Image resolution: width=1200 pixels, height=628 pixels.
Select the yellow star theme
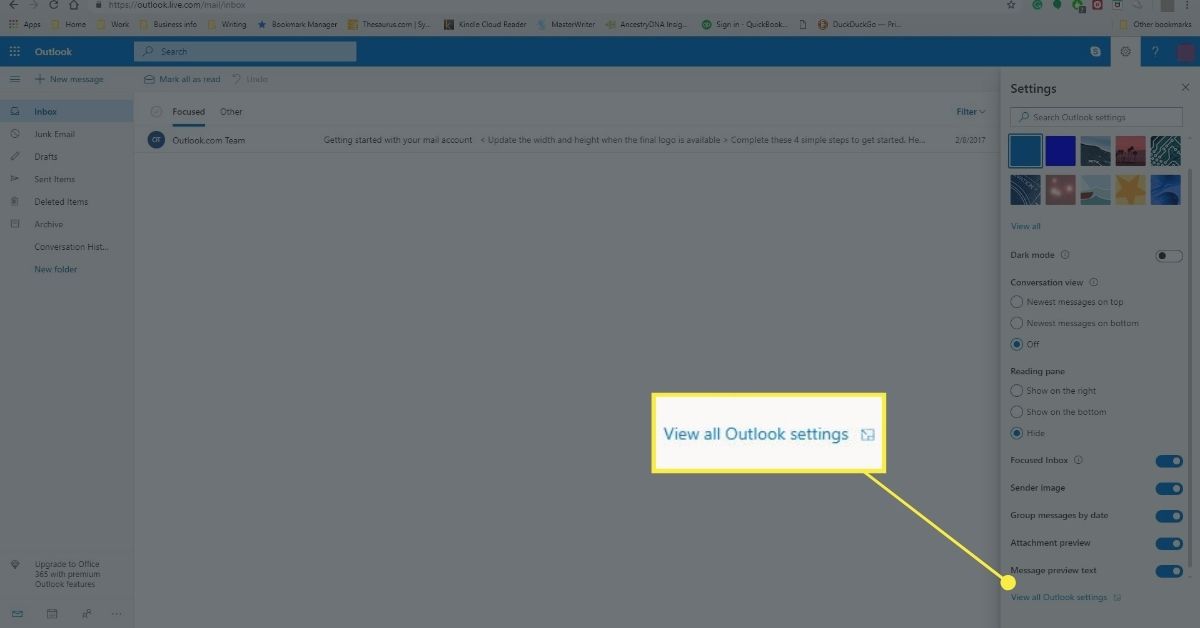[x=1131, y=189]
